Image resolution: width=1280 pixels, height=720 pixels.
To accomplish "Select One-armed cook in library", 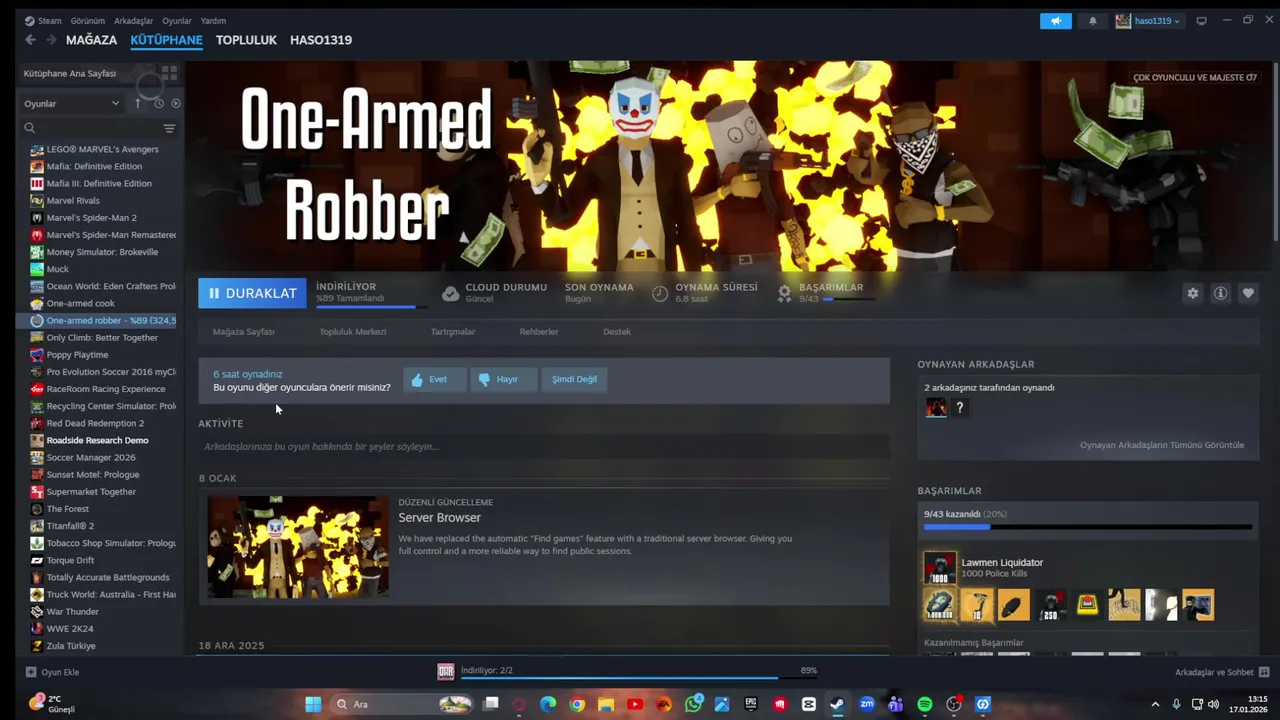I will 80,303.
